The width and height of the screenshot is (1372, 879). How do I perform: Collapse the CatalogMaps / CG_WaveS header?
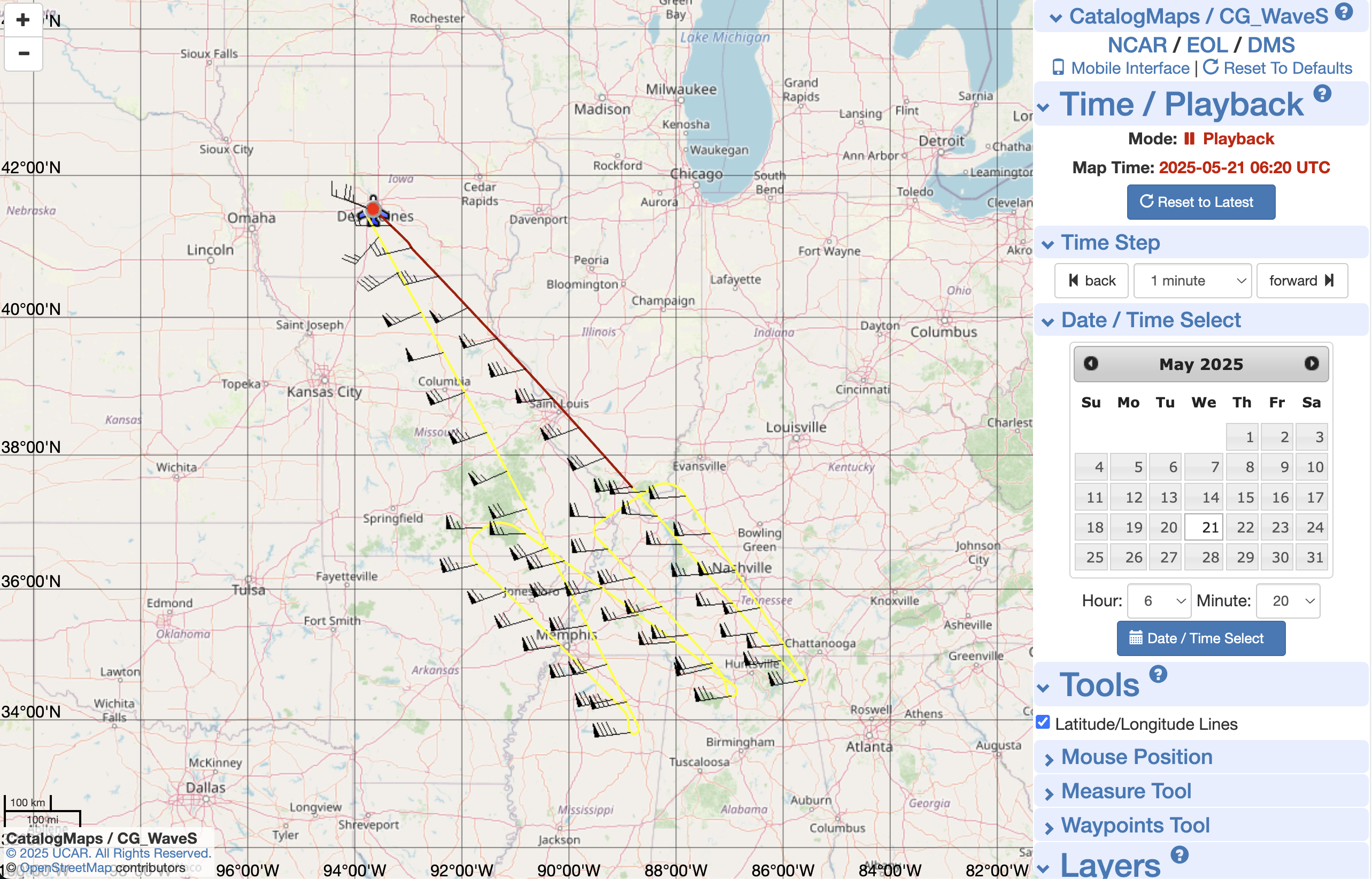pyautogui.click(x=1056, y=18)
